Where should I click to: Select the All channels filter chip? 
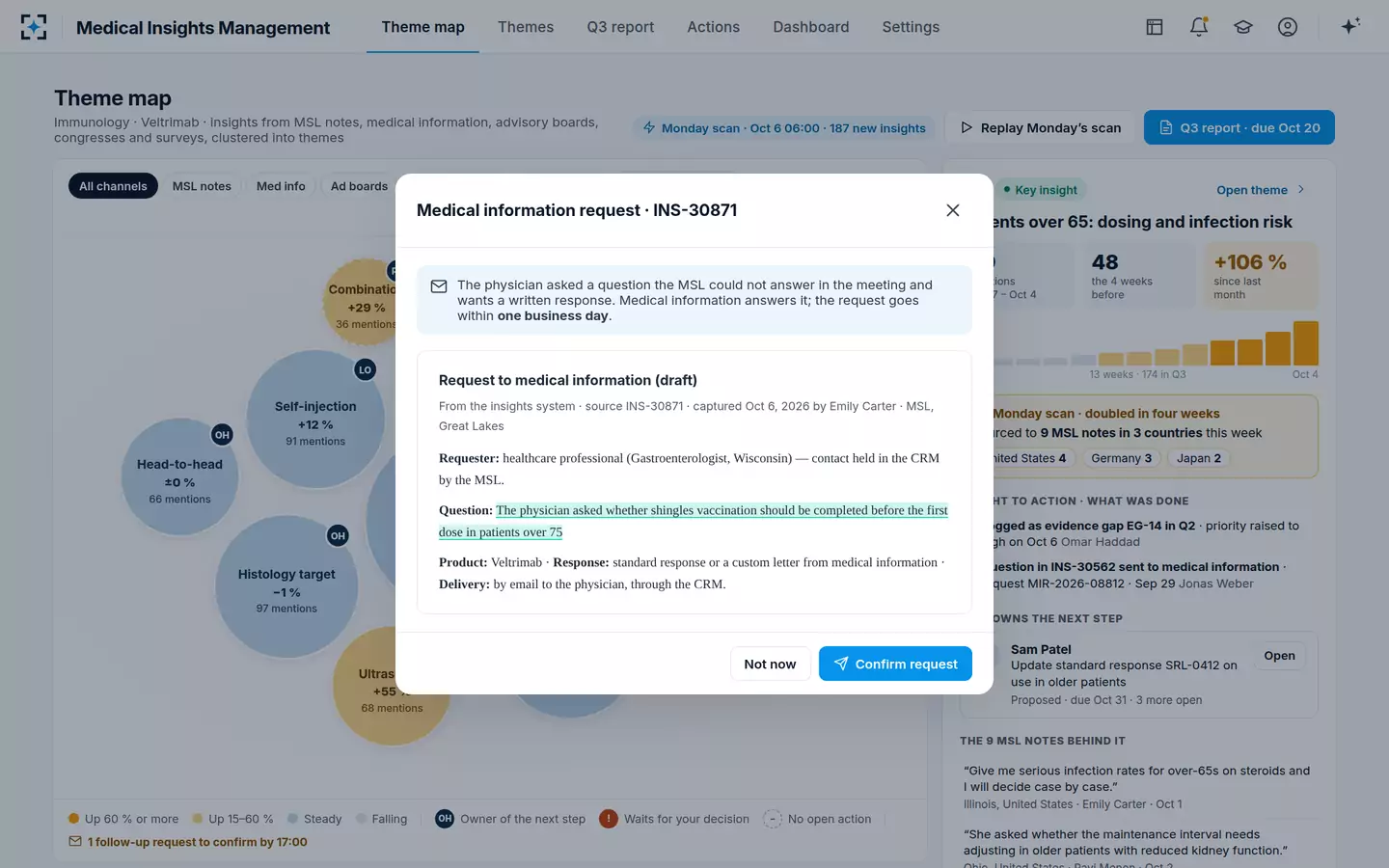point(113,186)
